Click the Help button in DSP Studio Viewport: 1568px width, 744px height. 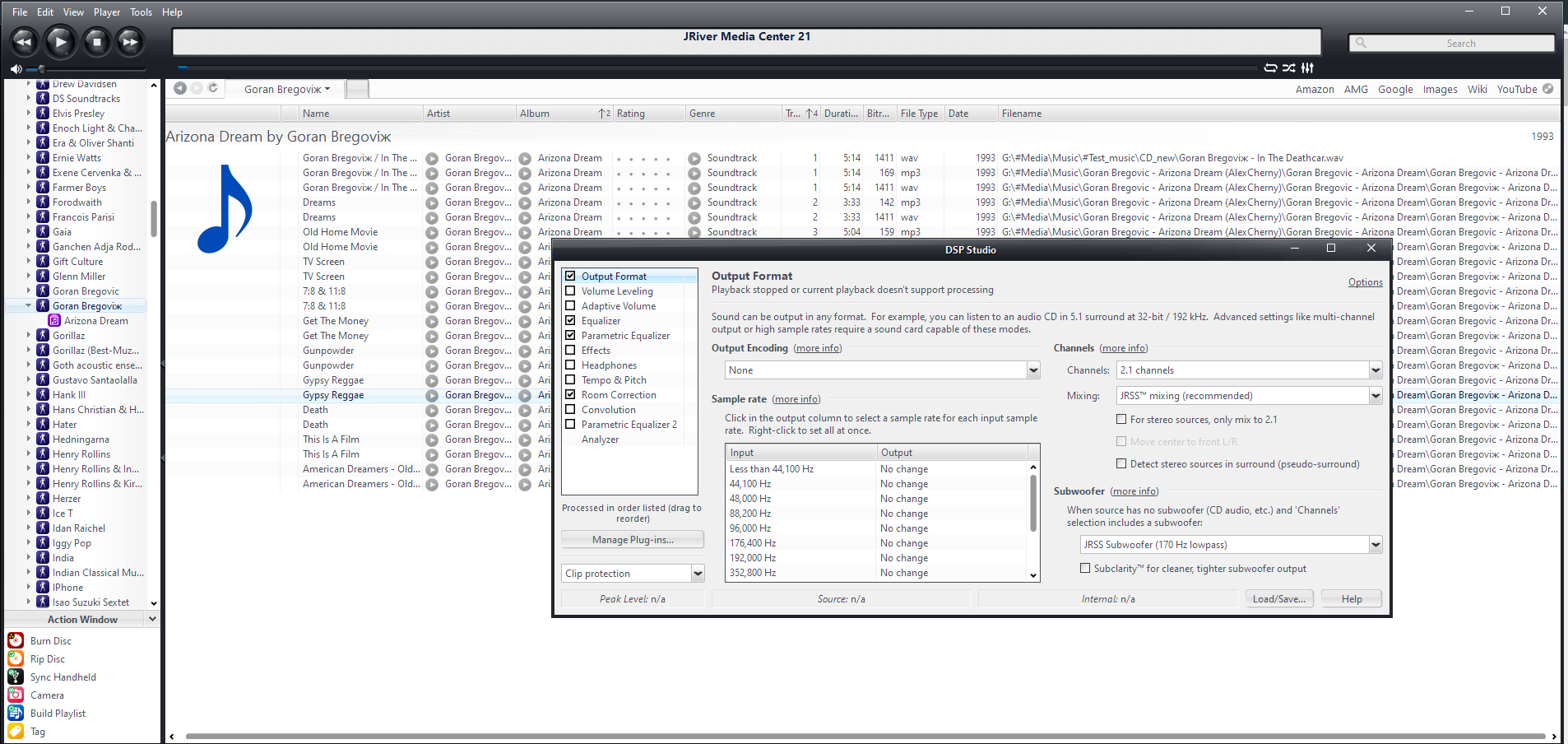click(1352, 598)
